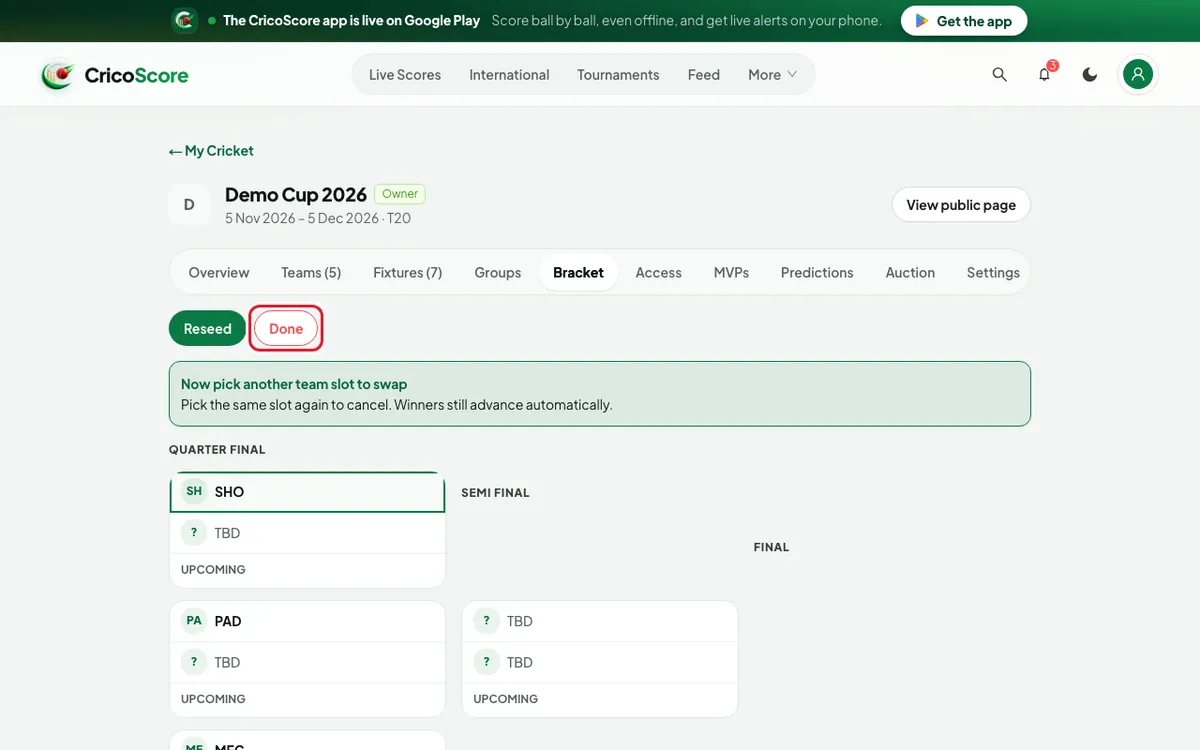The image size is (1200, 750).
Task: Open the notifications bell
Action: (x=1045, y=75)
